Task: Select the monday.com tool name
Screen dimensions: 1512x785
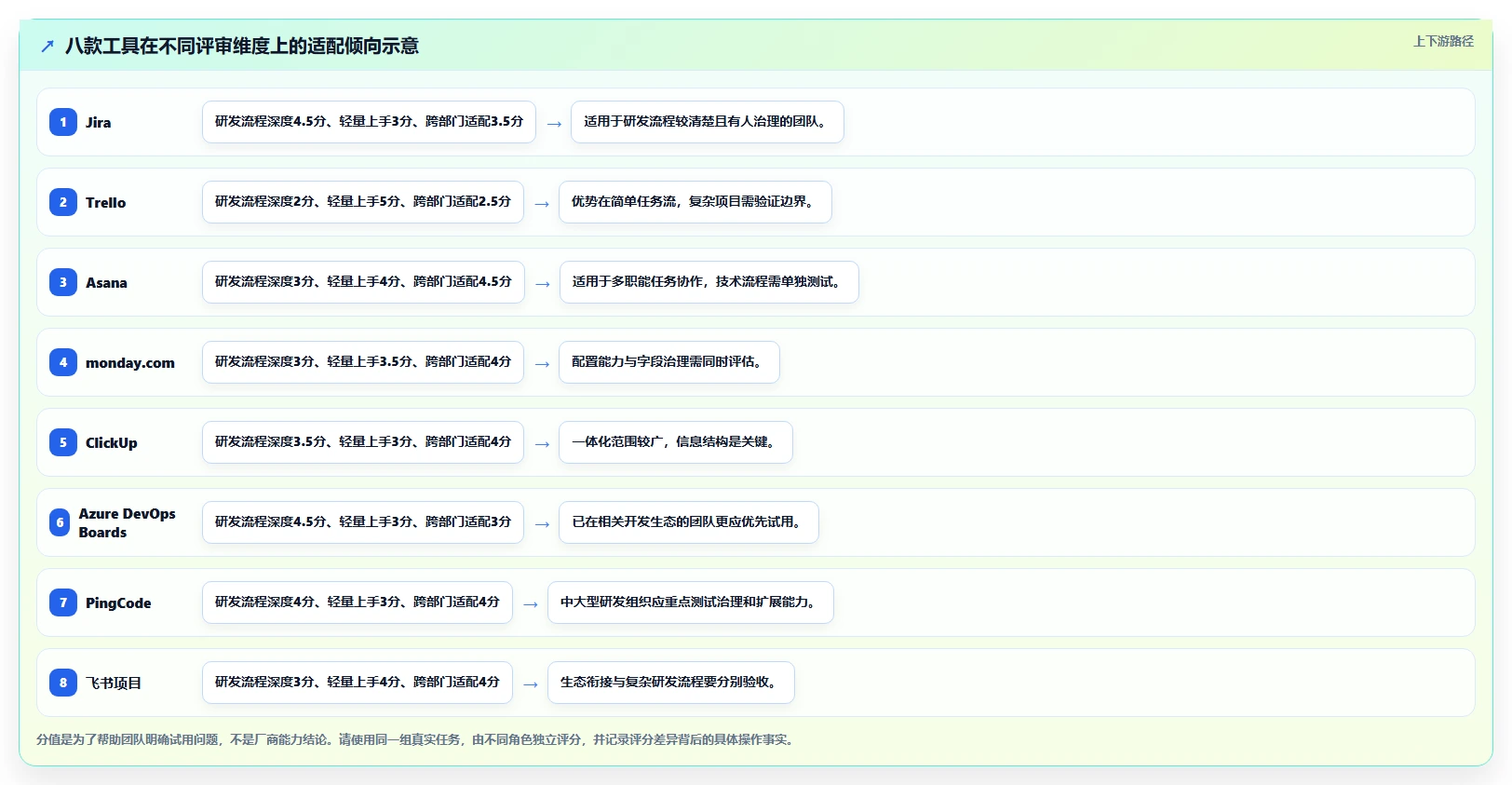Action: pyautogui.click(x=130, y=362)
